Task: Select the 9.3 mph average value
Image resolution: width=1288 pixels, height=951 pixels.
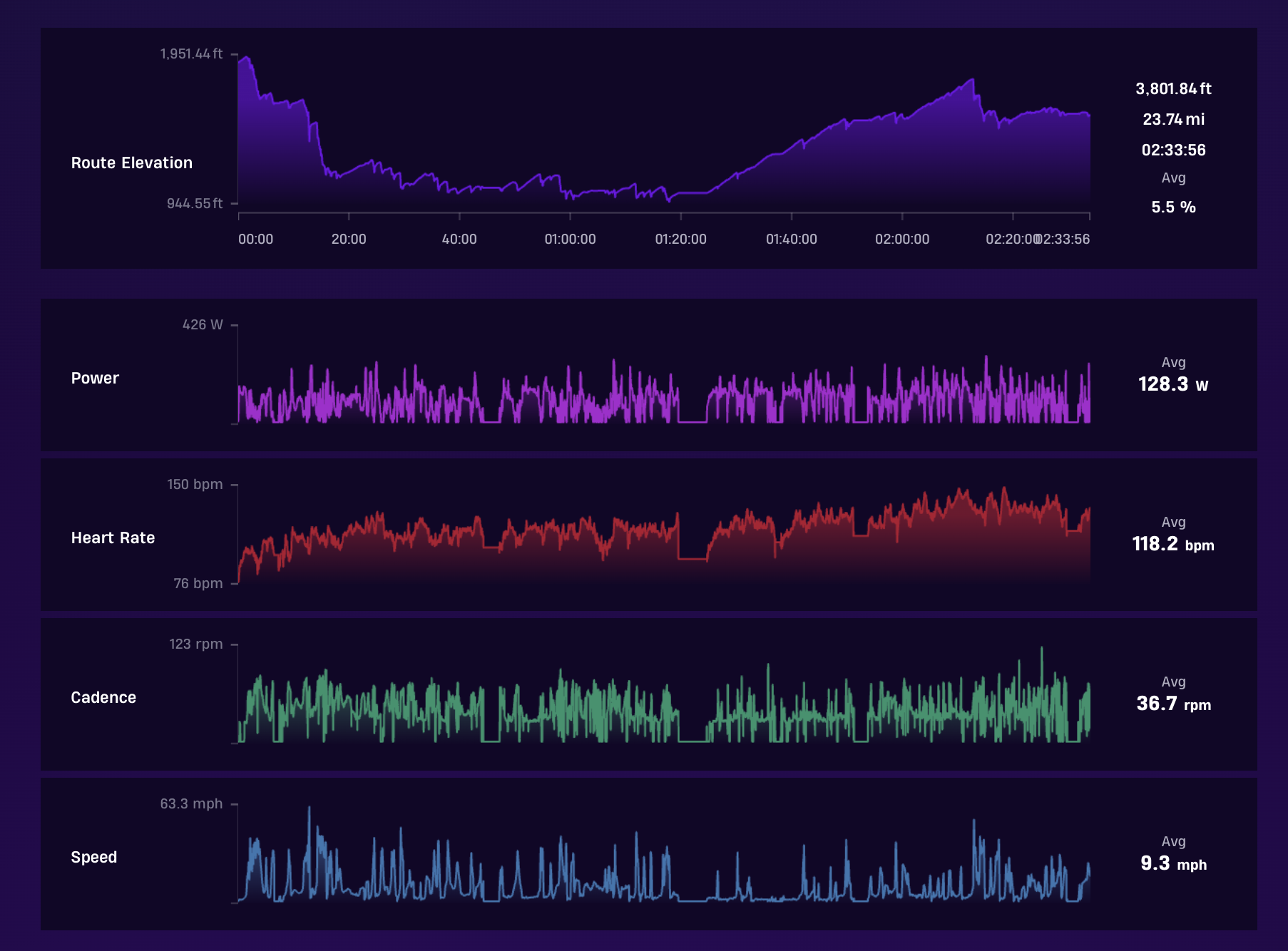Action: pyautogui.click(x=1173, y=864)
